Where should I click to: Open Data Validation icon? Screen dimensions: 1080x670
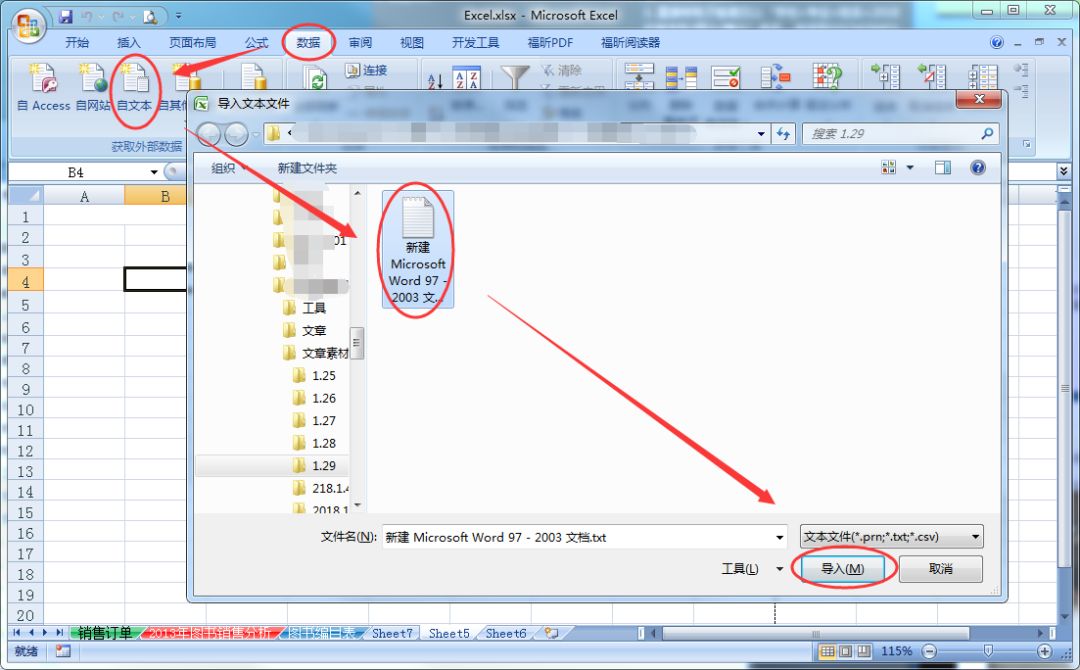tap(726, 76)
